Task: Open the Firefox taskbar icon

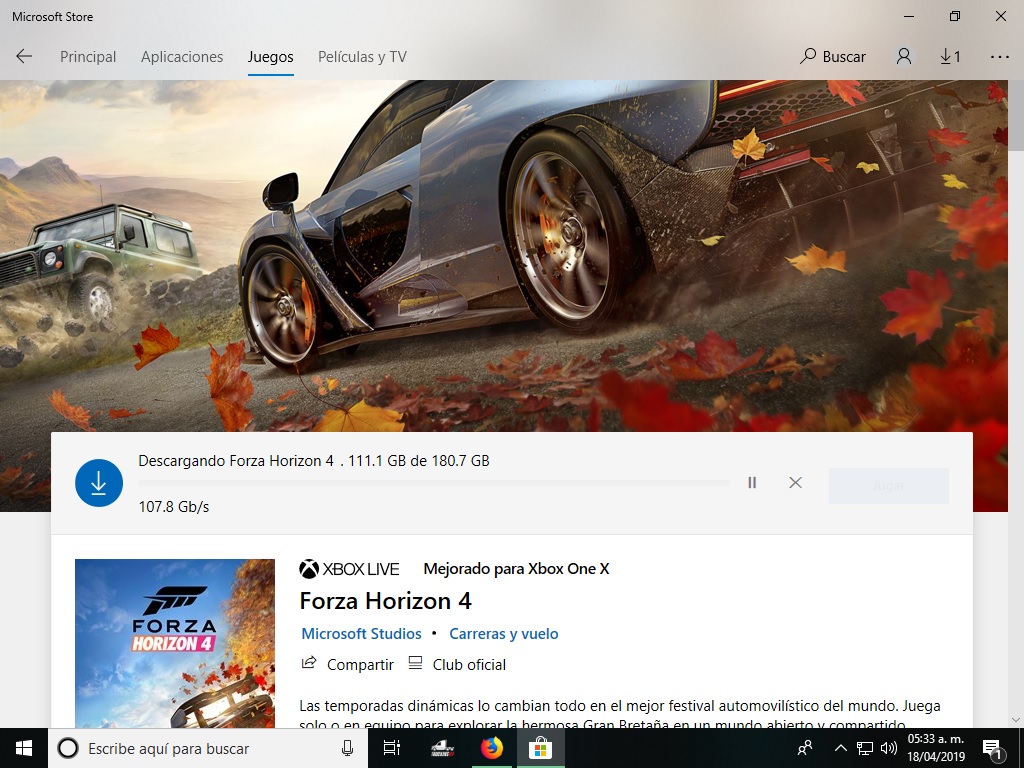Action: 492,748
